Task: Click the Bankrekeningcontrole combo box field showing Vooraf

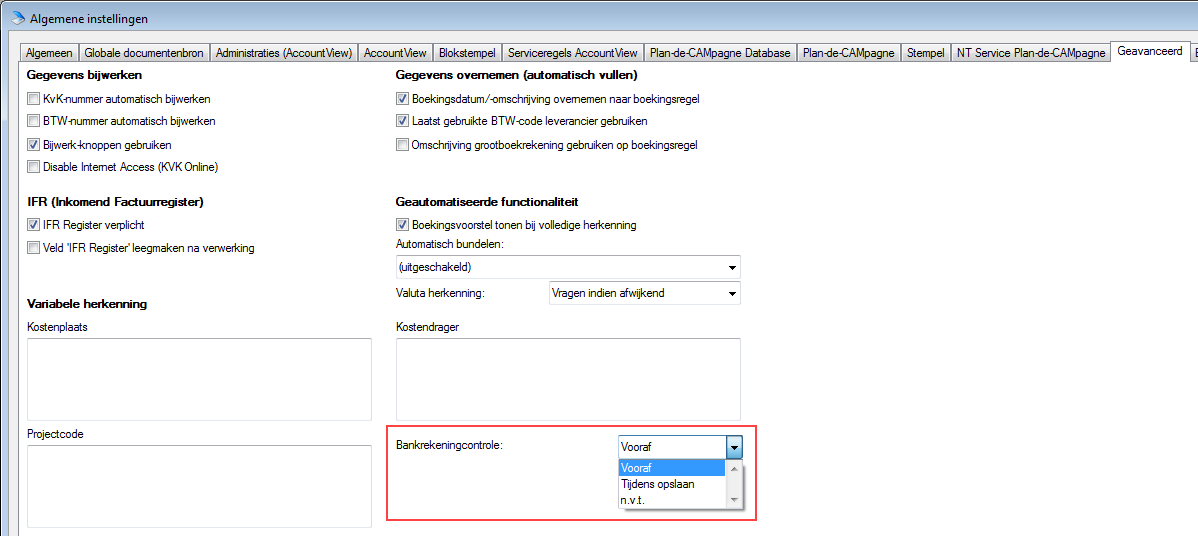Action: tap(671, 447)
